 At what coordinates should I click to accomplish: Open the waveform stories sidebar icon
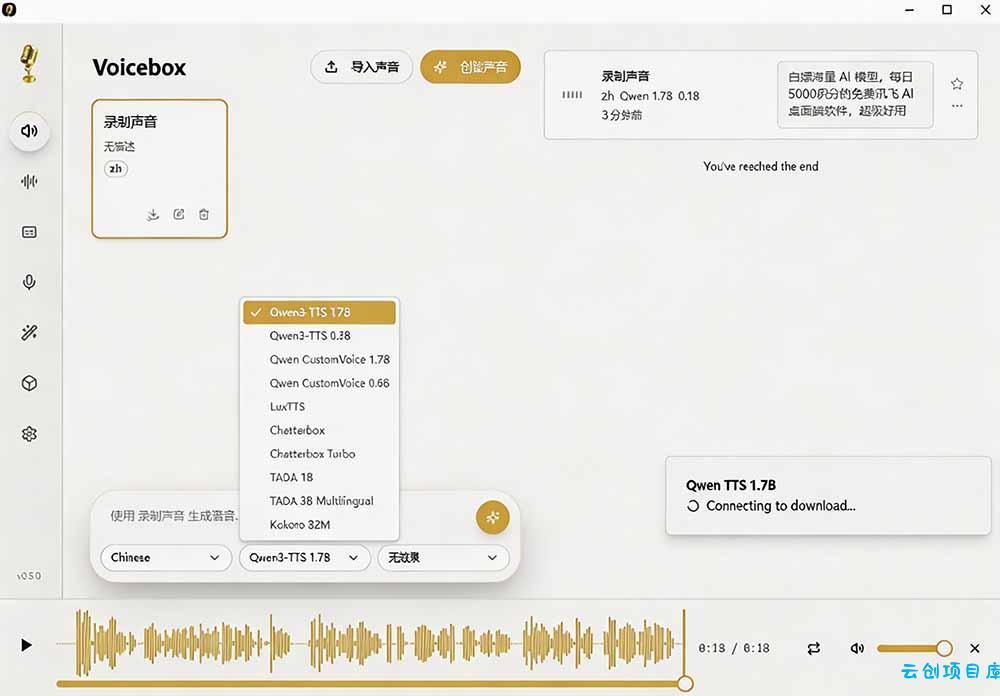pyautogui.click(x=29, y=182)
